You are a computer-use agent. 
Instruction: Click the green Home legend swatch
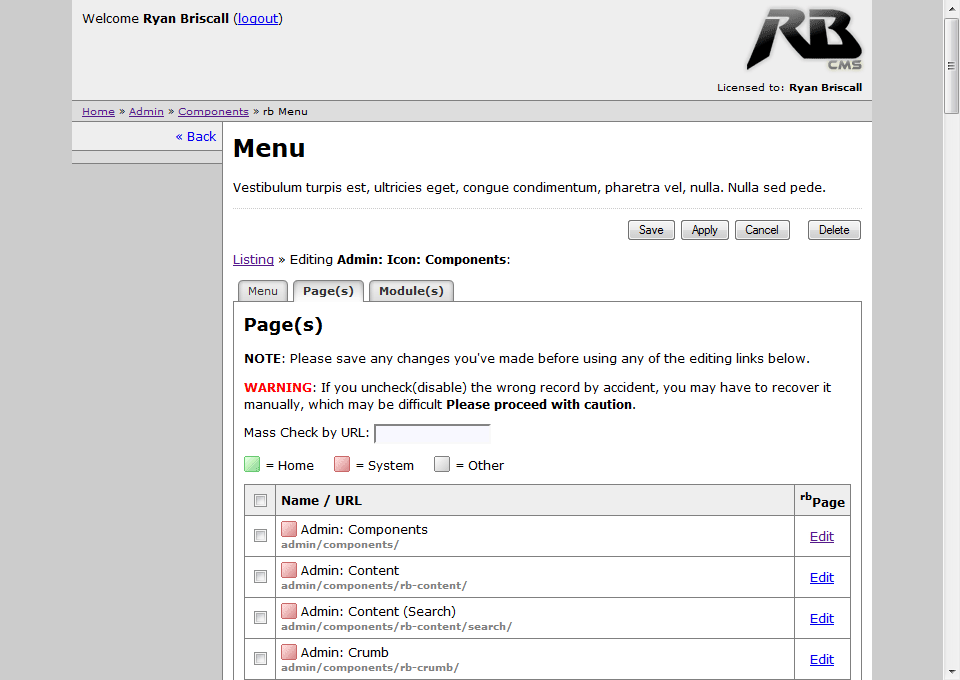(252, 464)
